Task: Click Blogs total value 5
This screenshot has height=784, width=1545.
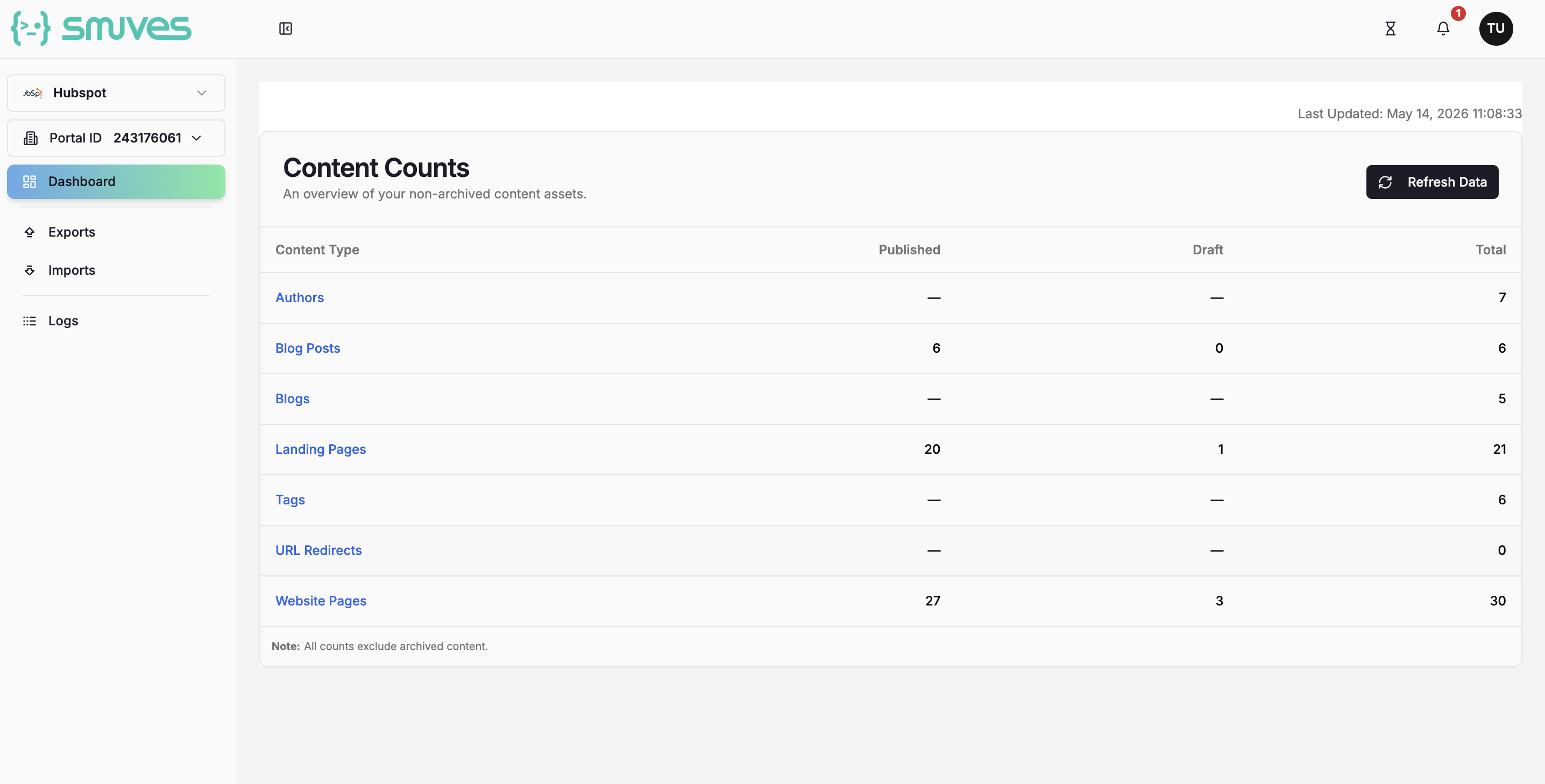Action: coord(1502,398)
